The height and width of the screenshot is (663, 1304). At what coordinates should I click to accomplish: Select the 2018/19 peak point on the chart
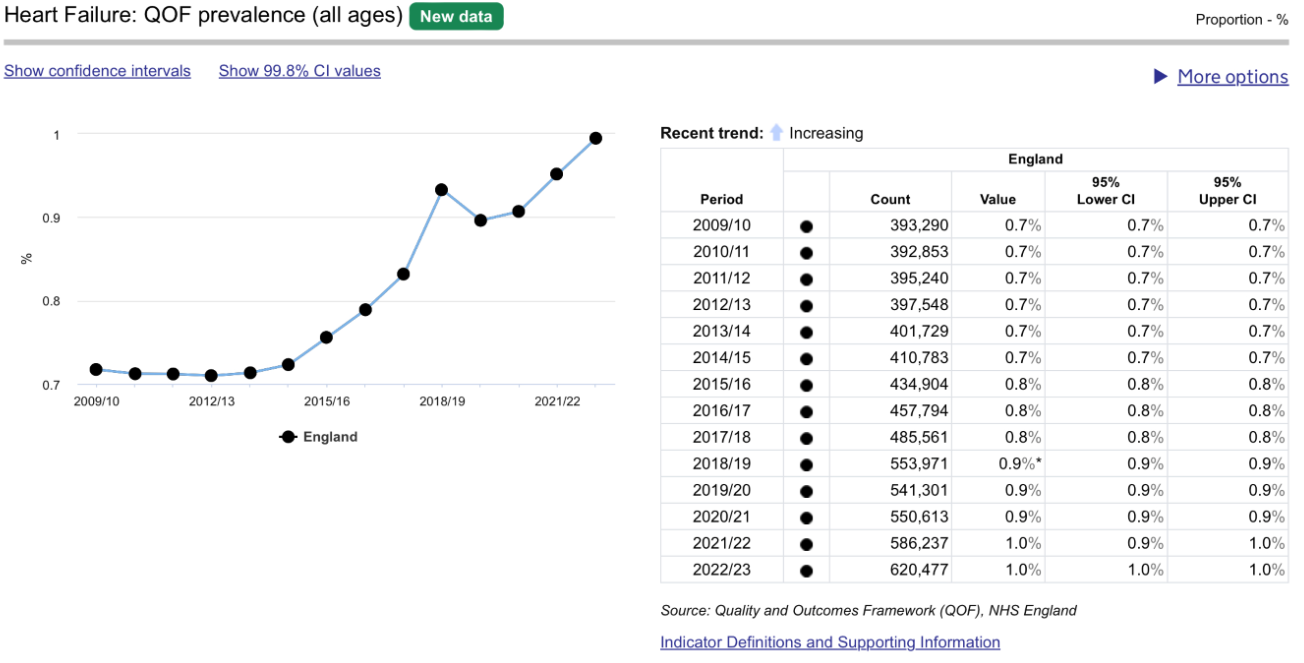(x=443, y=188)
